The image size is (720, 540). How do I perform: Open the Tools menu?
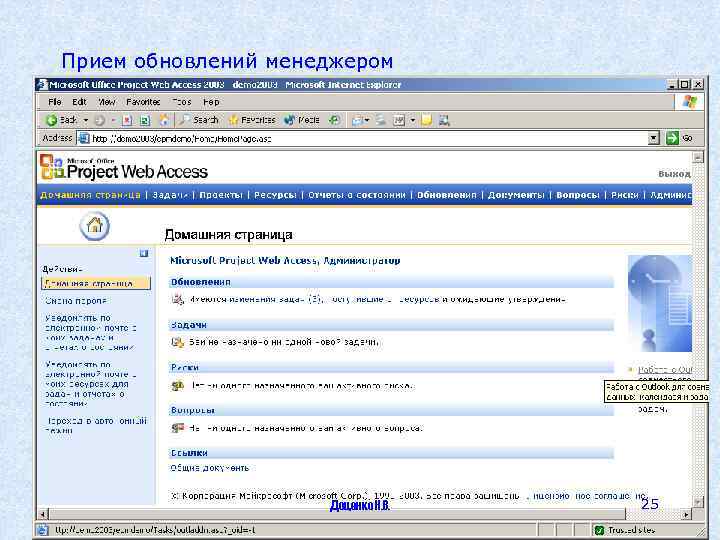pyautogui.click(x=182, y=102)
